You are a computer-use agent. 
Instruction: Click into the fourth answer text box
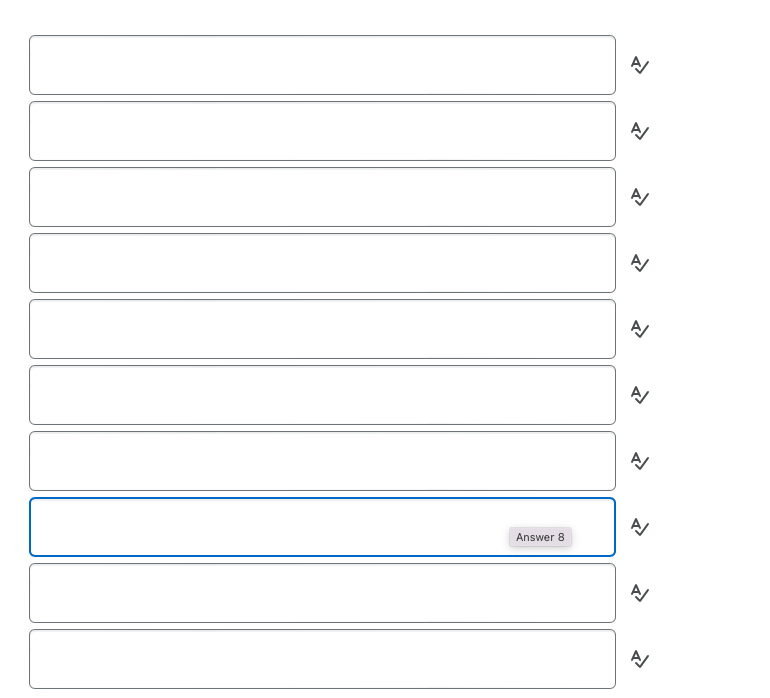[x=322, y=263]
